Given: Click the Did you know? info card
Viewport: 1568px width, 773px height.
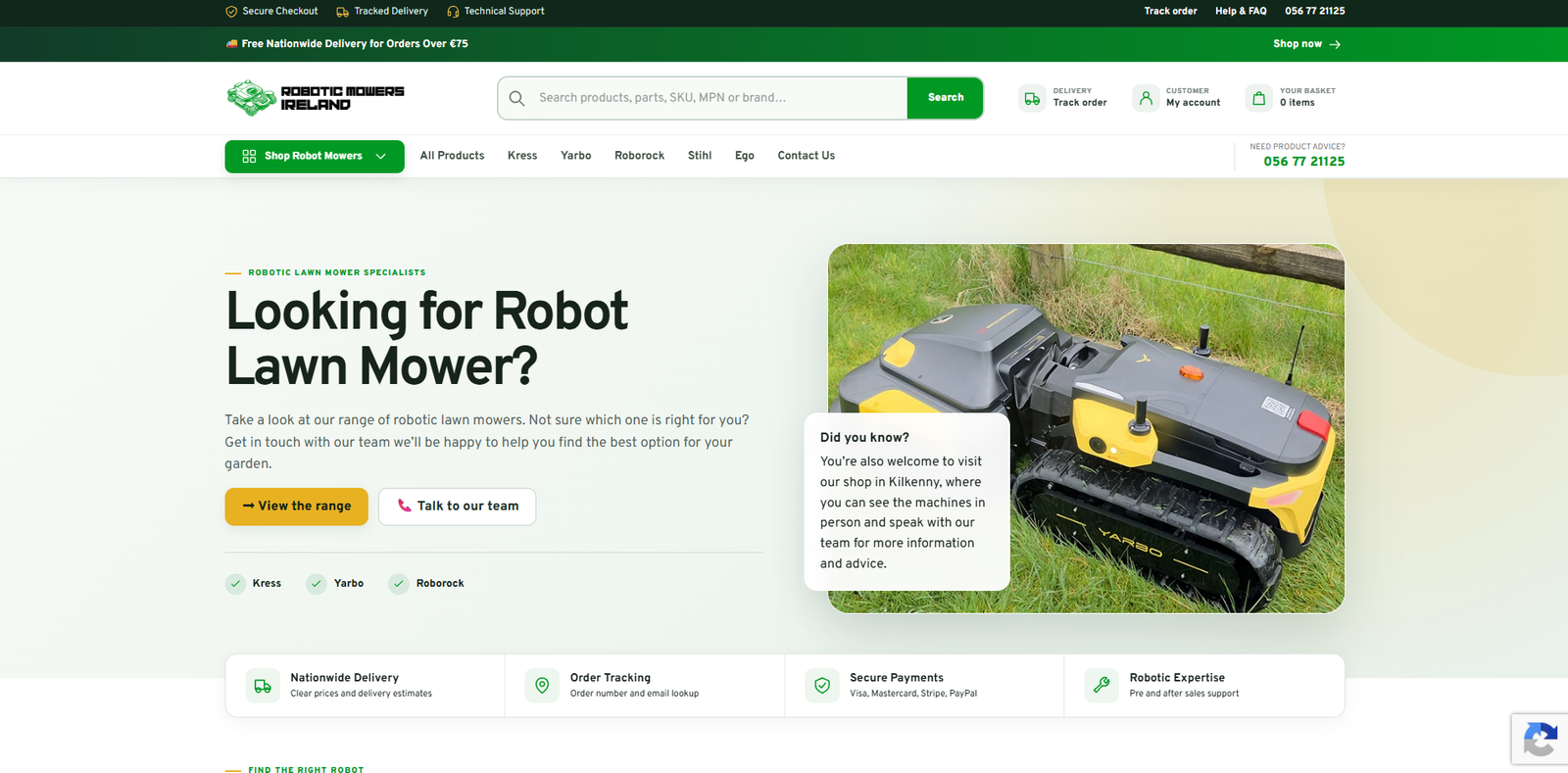Looking at the screenshot, I should (x=906, y=502).
